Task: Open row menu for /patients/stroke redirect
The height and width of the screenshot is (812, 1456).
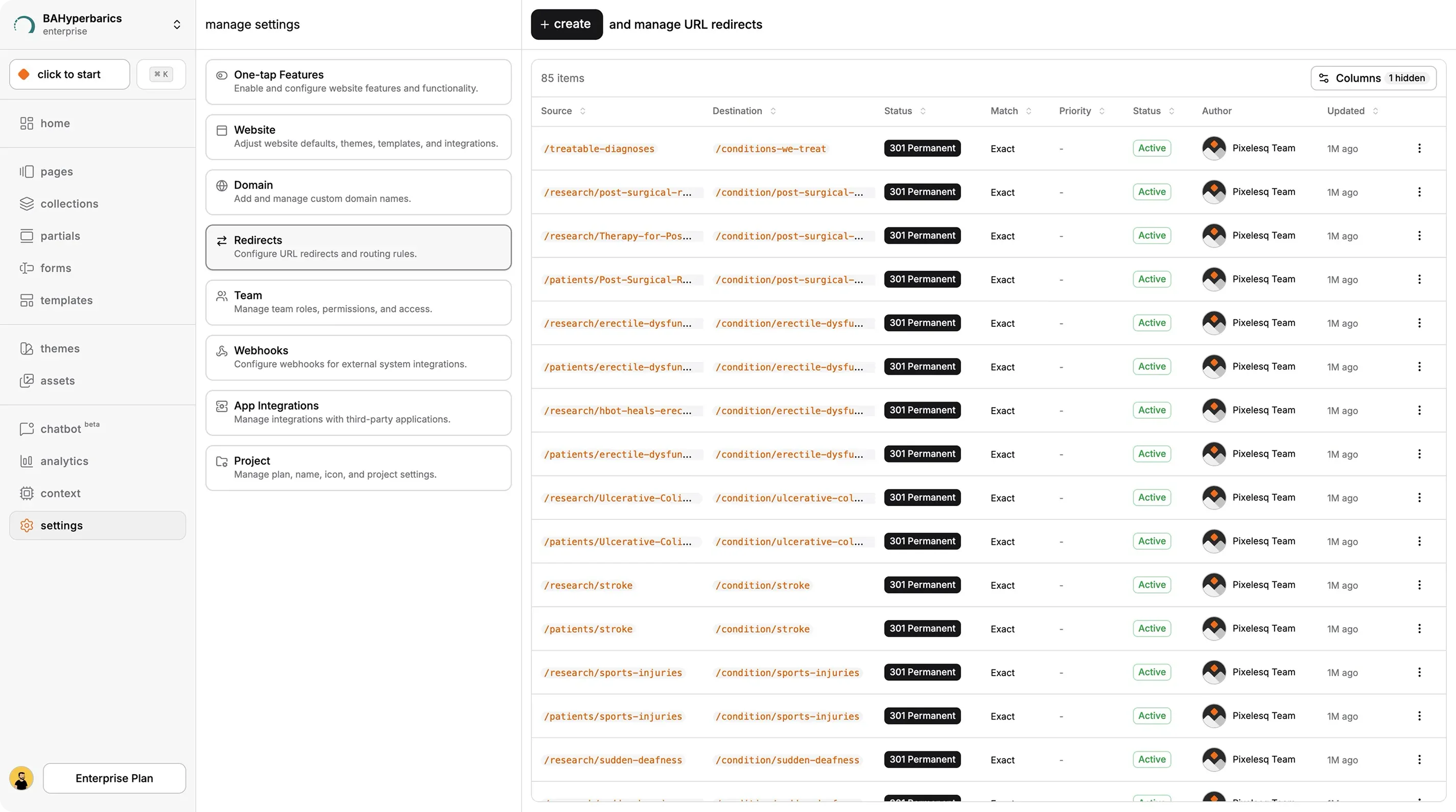Action: point(1419,628)
